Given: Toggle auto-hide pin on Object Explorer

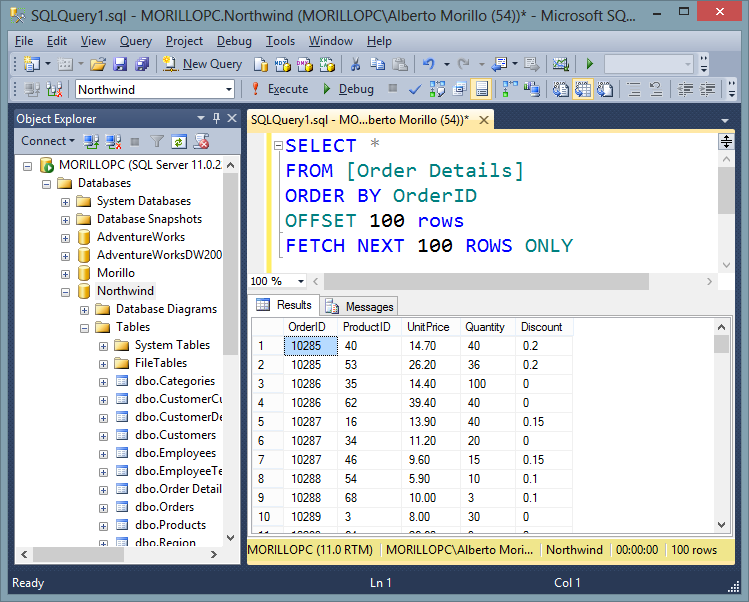Looking at the screenshot, I should click(216, 118).
